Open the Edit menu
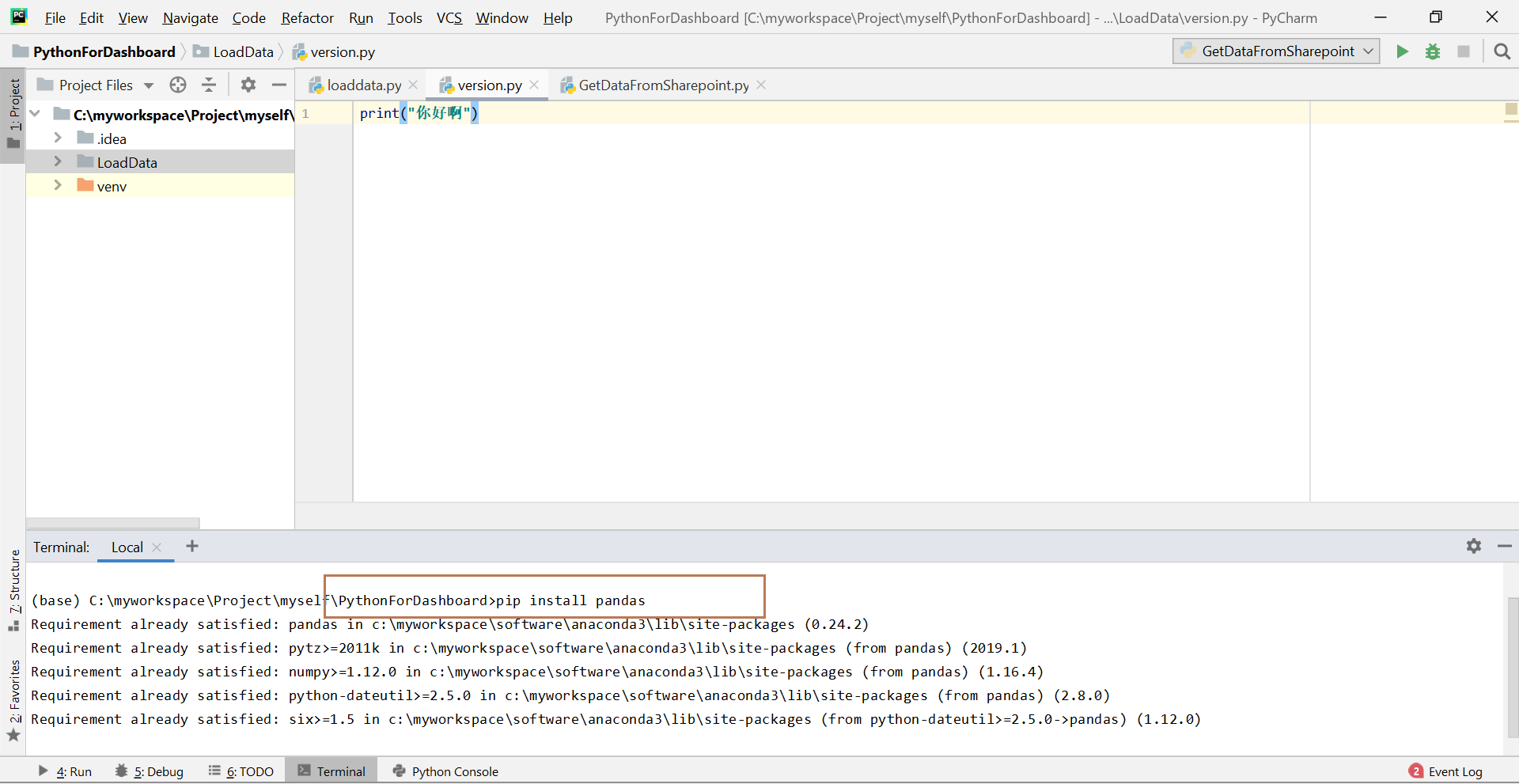The image size is (1519, 784). [x=92, y=17]
